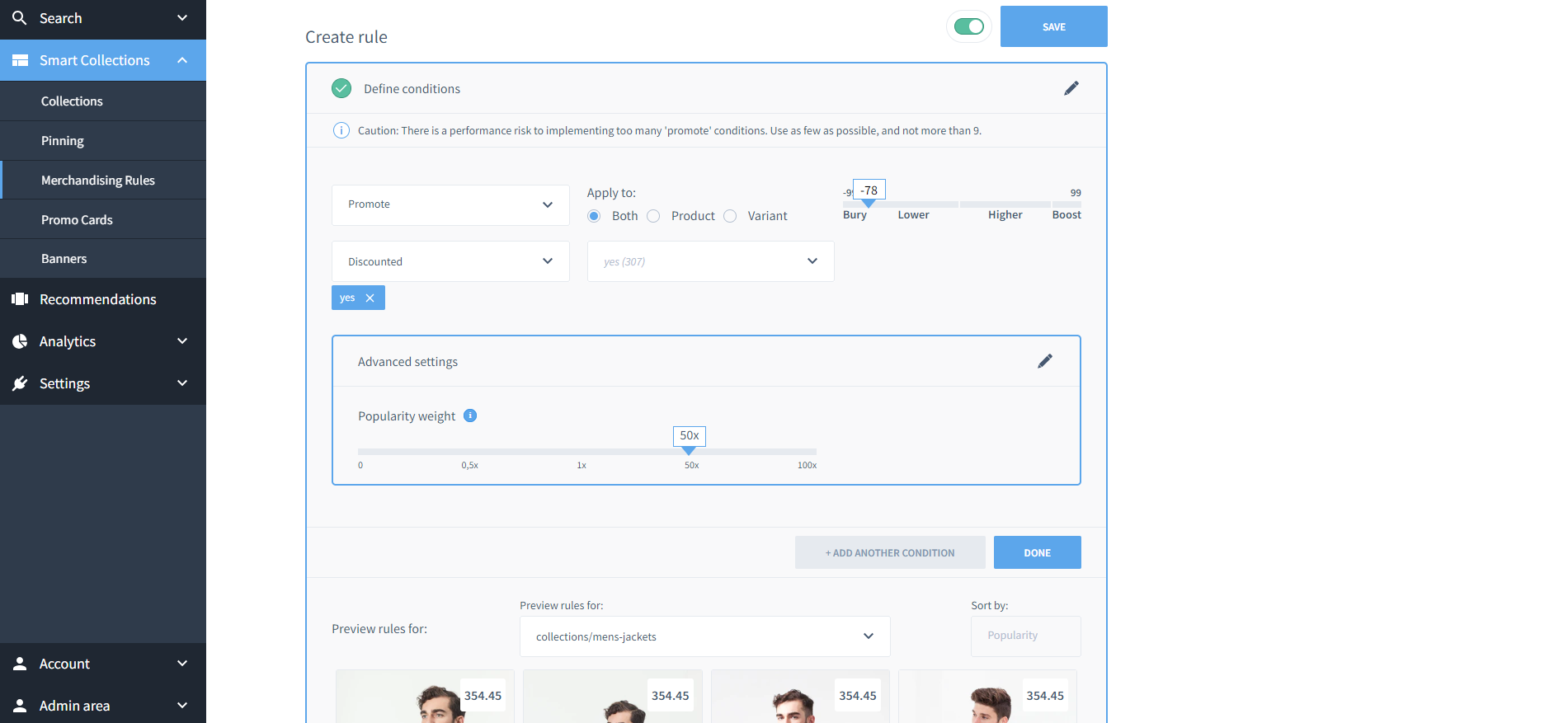1568x723 pixels.
Task: Select the Variant radio button
Action: point(730,216)
